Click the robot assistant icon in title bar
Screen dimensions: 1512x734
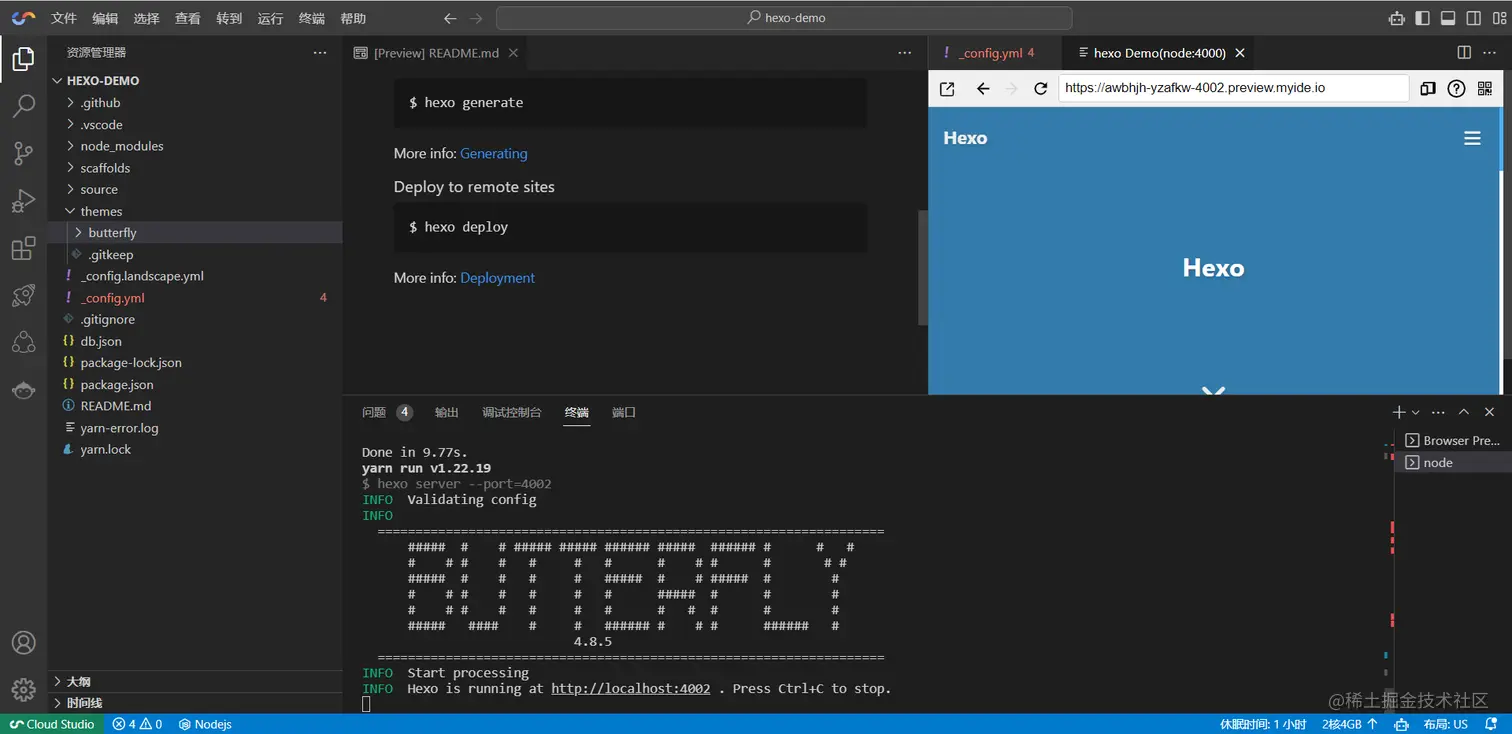pyautogui.click(x=1397, y=18)
